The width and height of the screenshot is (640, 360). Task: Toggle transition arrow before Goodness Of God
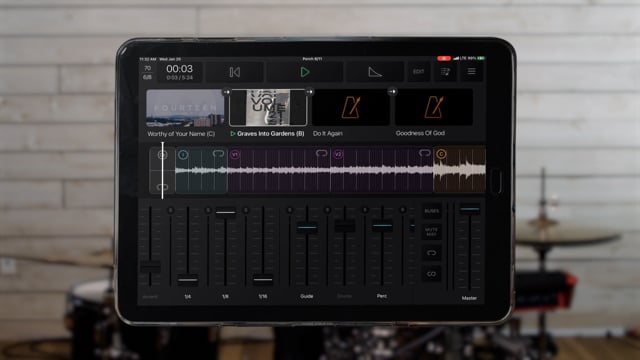[x=392, y=92]
